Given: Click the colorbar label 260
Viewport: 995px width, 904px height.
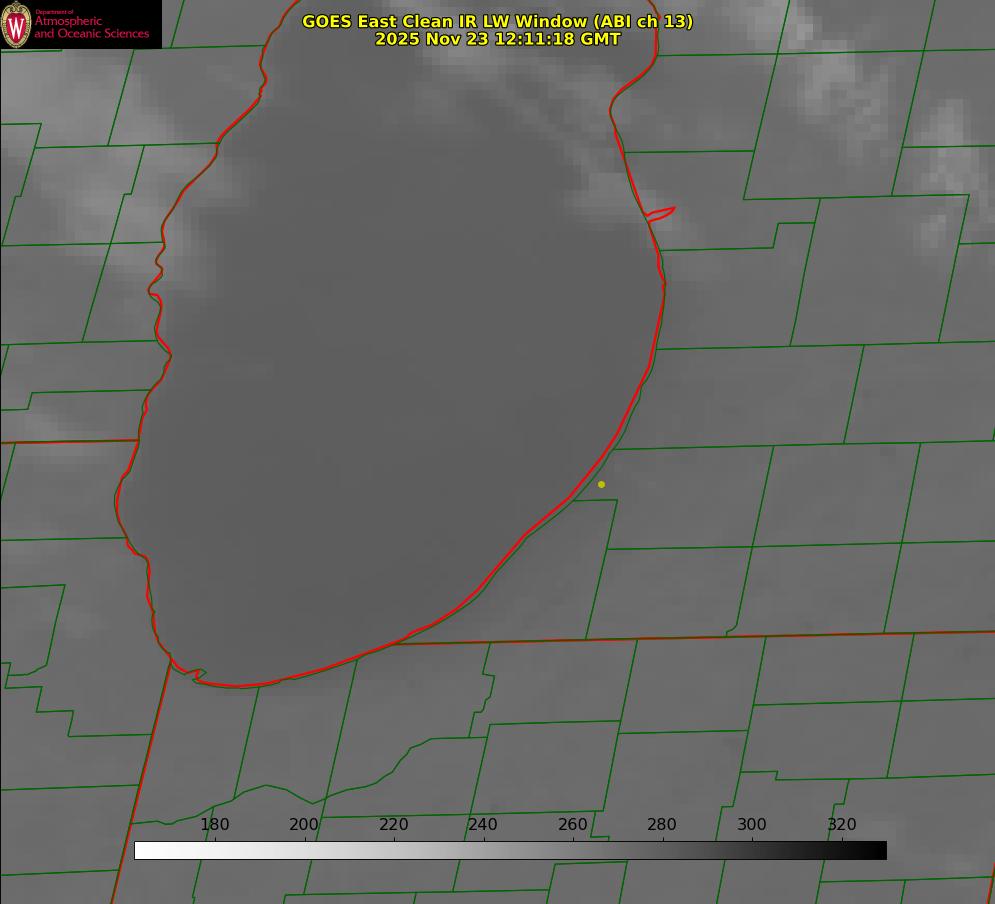Looking at the screenshot, I should [572, 824].
